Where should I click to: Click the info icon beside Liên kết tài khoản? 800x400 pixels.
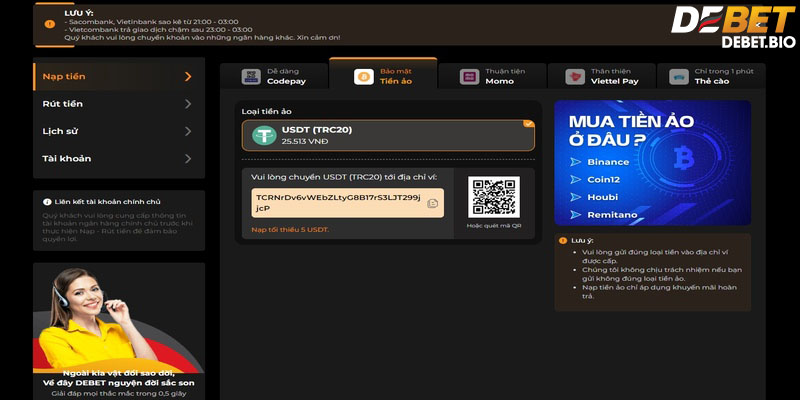(x=47, y=202)
